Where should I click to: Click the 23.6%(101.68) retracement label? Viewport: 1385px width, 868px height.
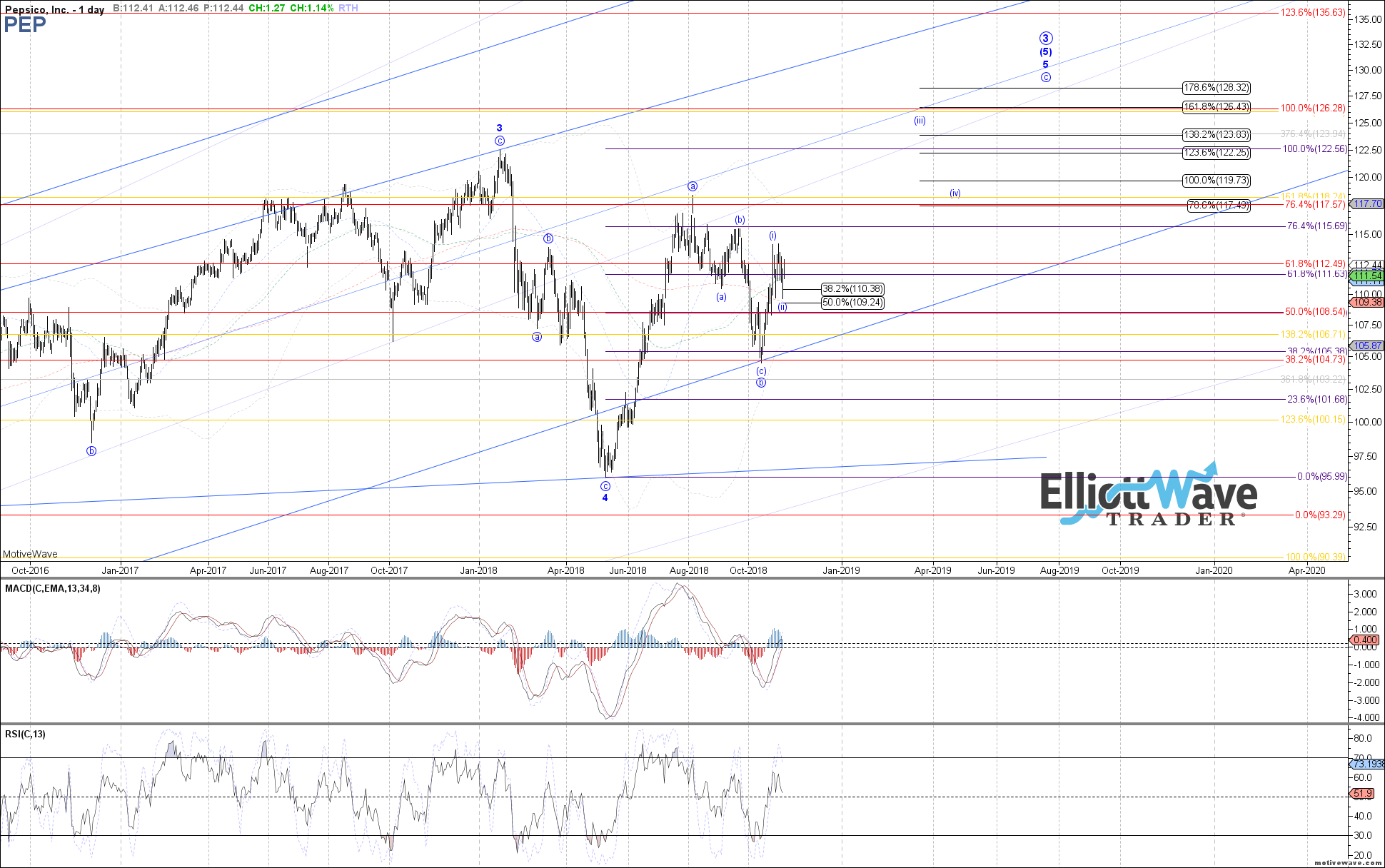click(1316, 400)
